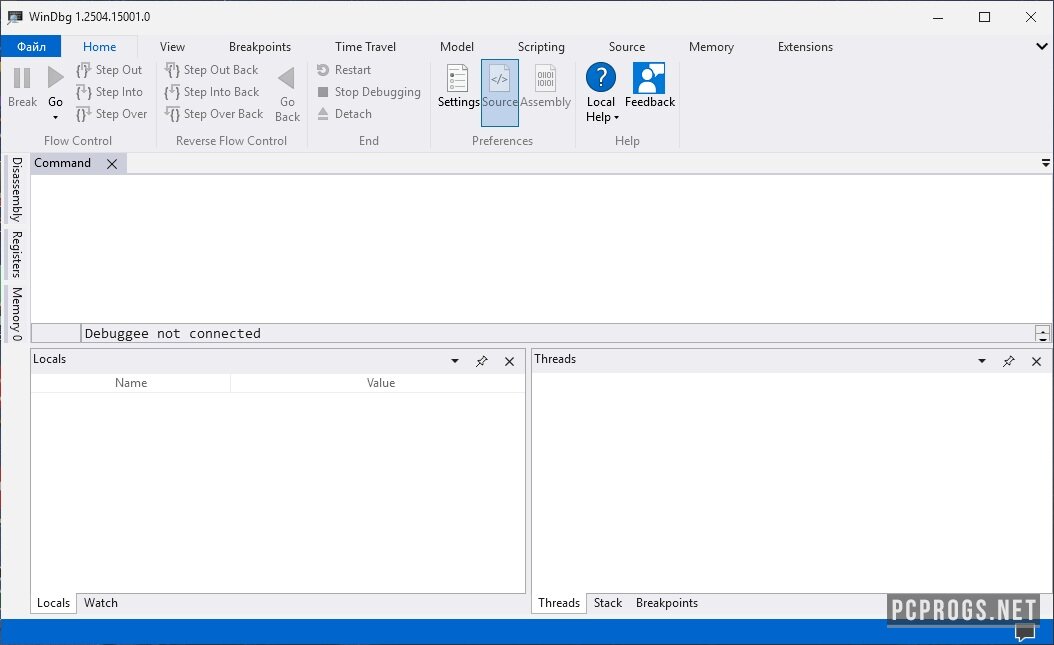1054x645 pixels.
Task: Open the Source ribbon tab
Action: pos(626,46)
